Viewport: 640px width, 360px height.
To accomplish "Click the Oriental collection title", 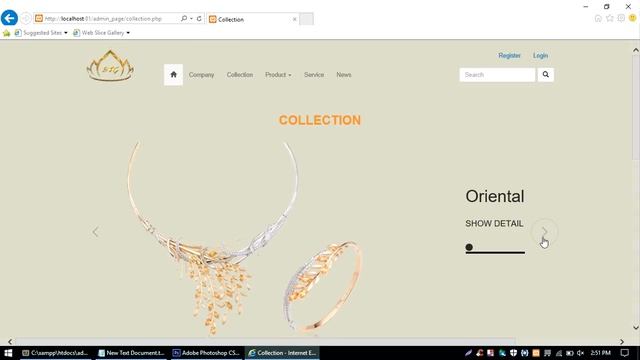I will pos(495,196).
